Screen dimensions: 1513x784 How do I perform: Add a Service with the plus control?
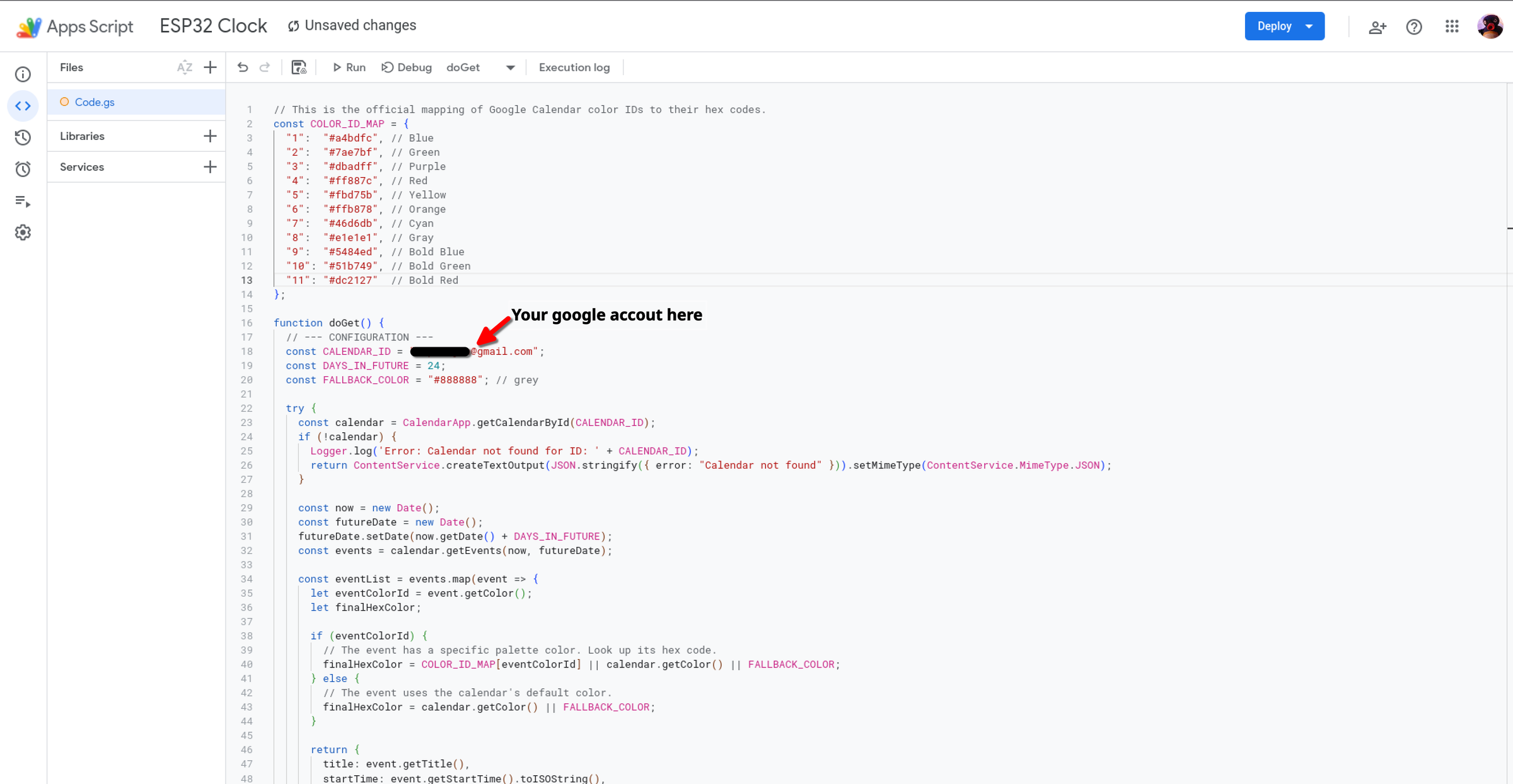(211, 166)
